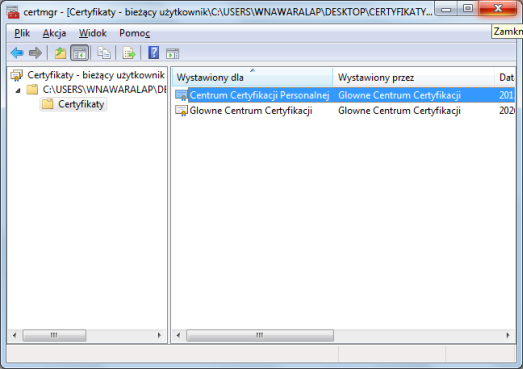Select the Glowne Centrum Certyfikacji certificate row
Viewport: 523px width, 369px height.
345,110
